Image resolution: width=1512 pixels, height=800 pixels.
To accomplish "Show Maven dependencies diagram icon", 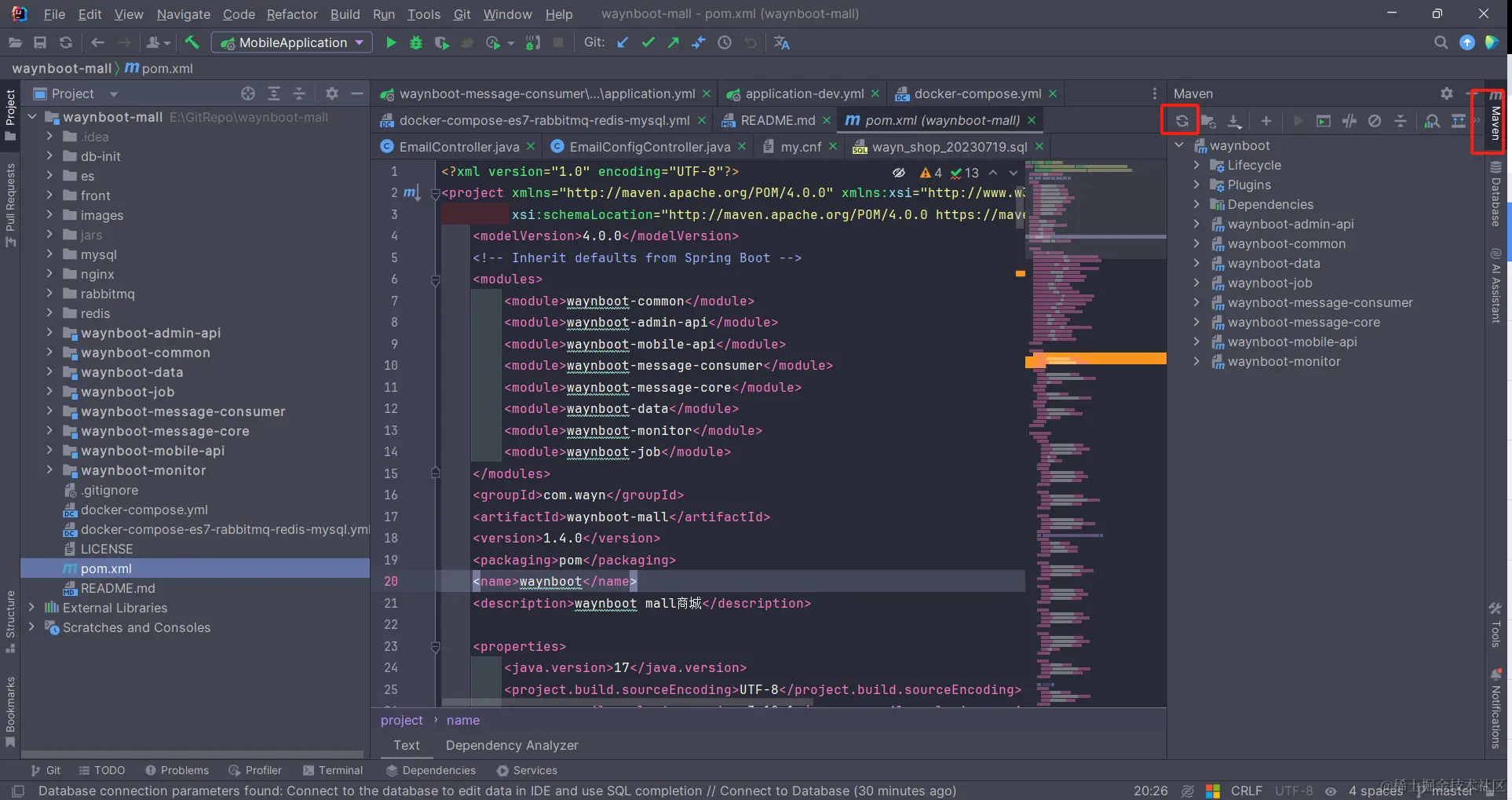I will click(x=1458, y=121).
